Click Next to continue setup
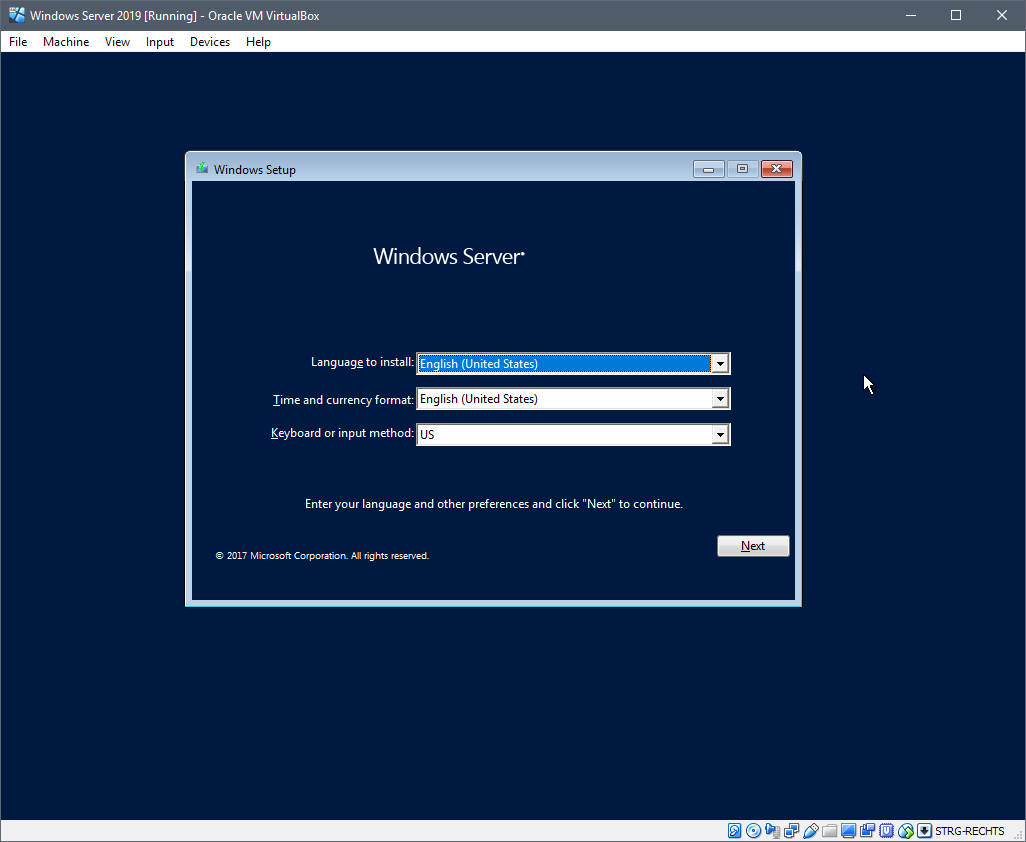Image resolution: width=1026 pixels, height=842 pixels. [x=753, y=546]
